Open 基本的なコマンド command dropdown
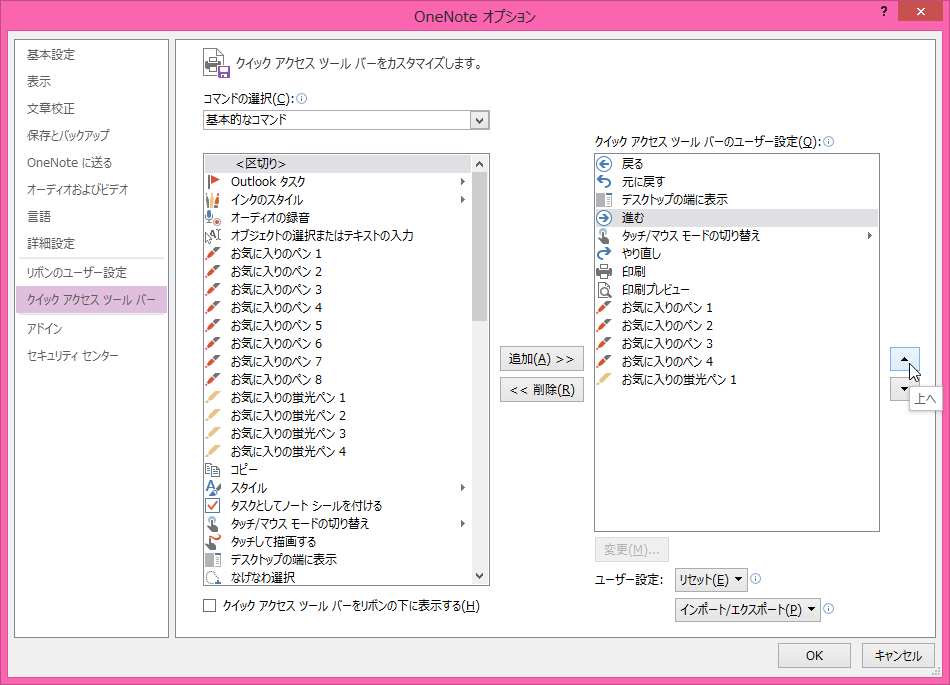The height and width of the screenshot is (685, 950). 479,120
